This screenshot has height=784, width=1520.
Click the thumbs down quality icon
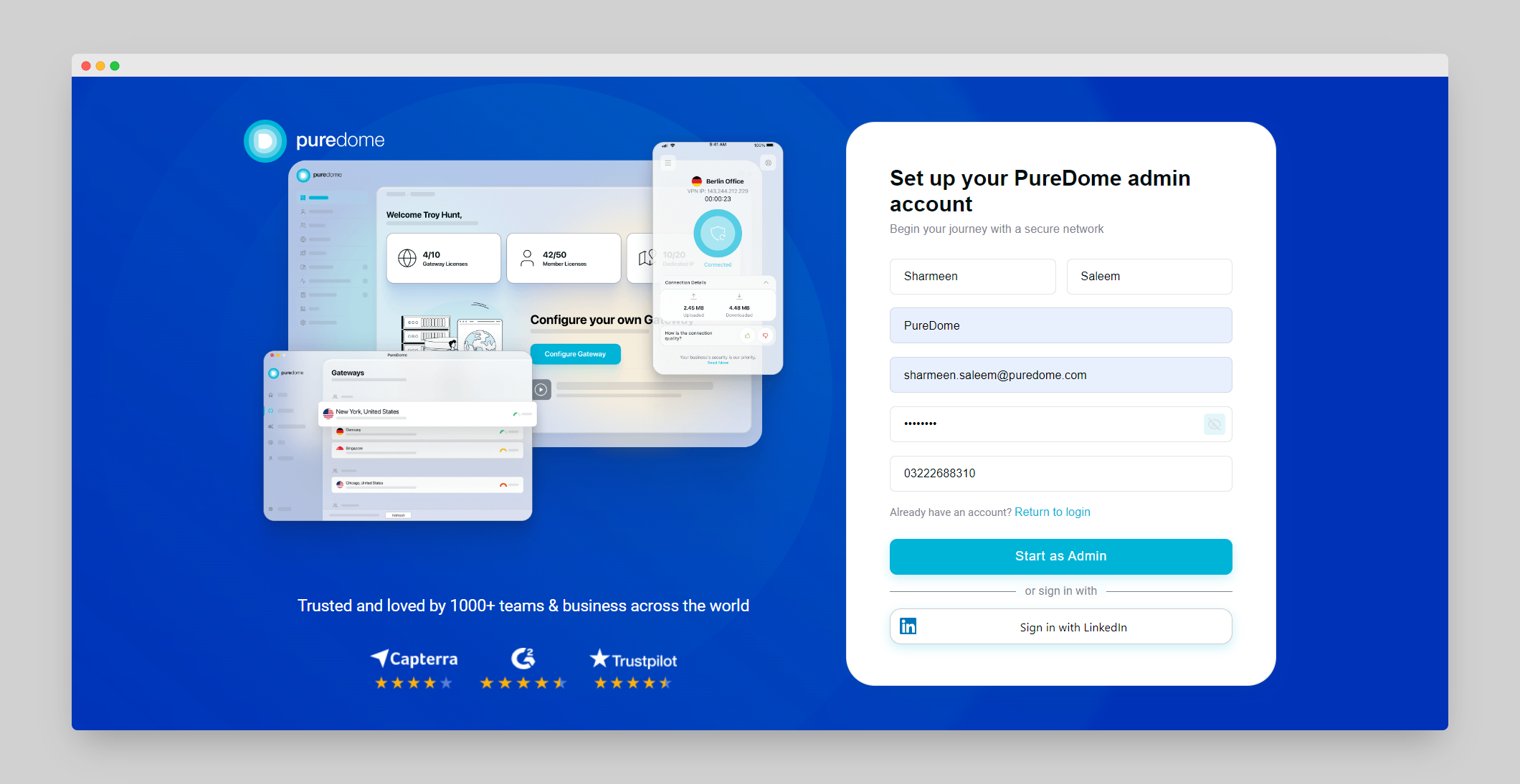coord(765,335)
